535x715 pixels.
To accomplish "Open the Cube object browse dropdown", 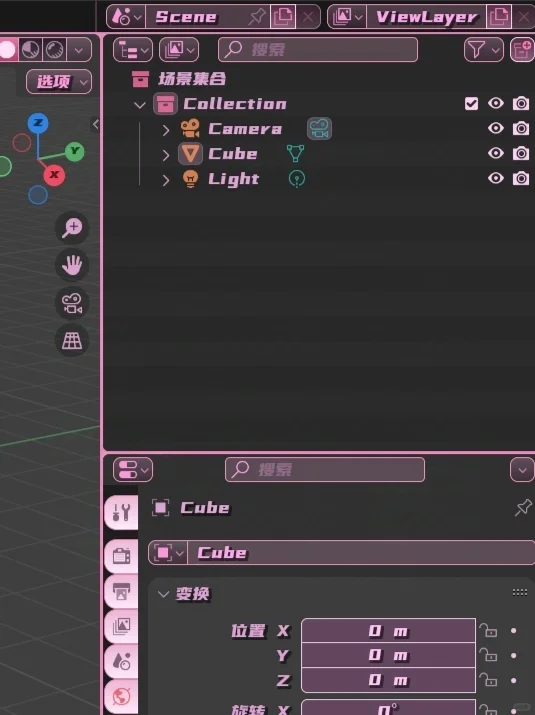I will (x=167, y=553).
